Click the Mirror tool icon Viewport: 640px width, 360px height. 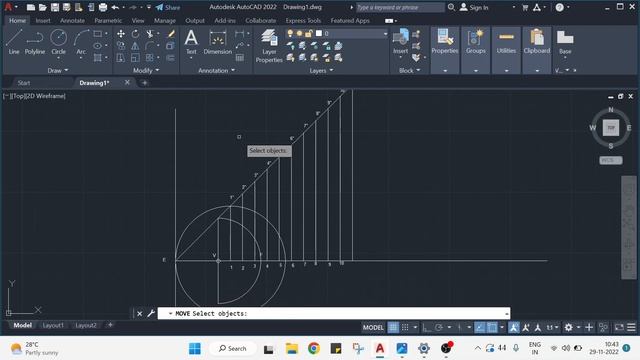click(135, 46)
